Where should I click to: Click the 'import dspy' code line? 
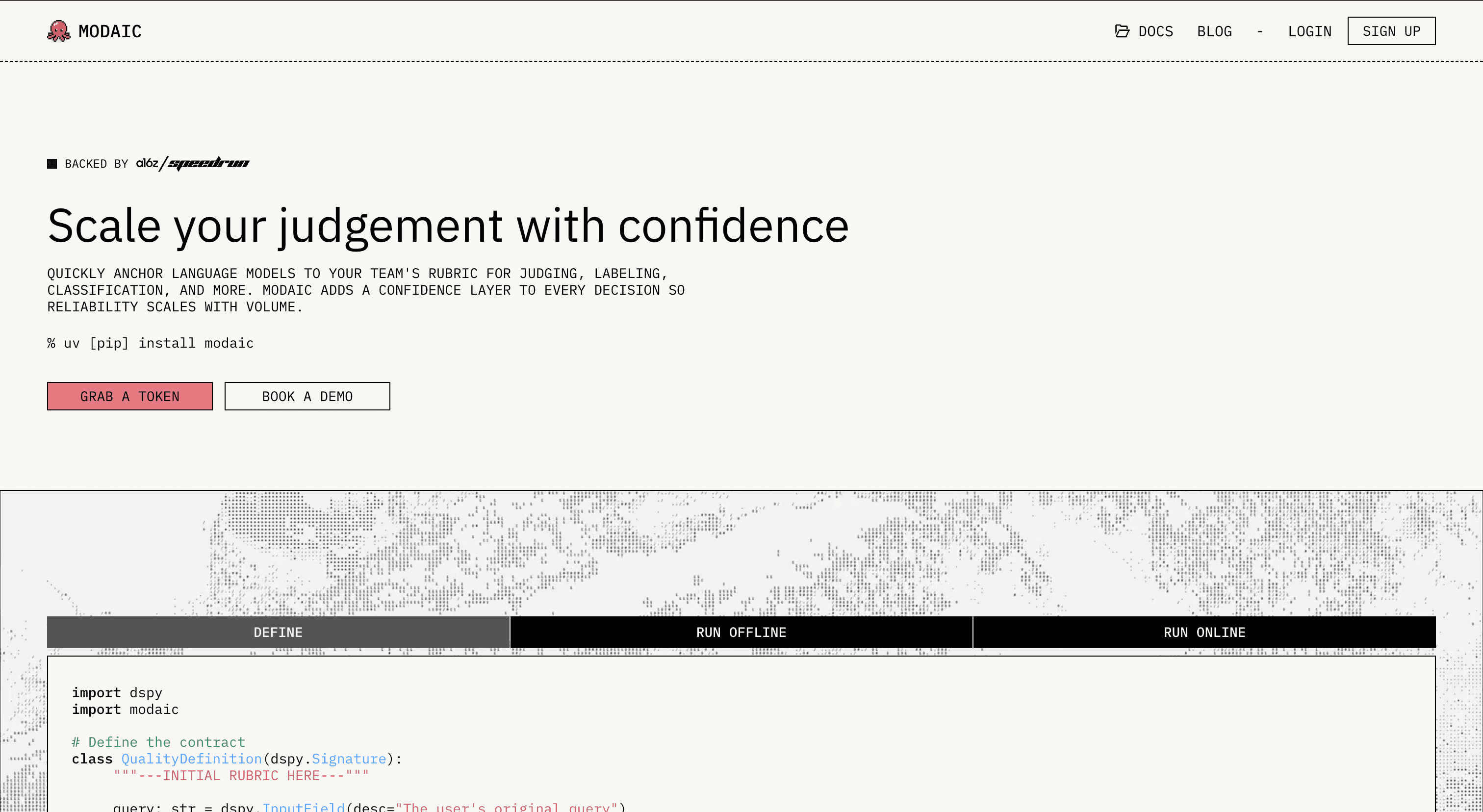[x=117, y=693]
